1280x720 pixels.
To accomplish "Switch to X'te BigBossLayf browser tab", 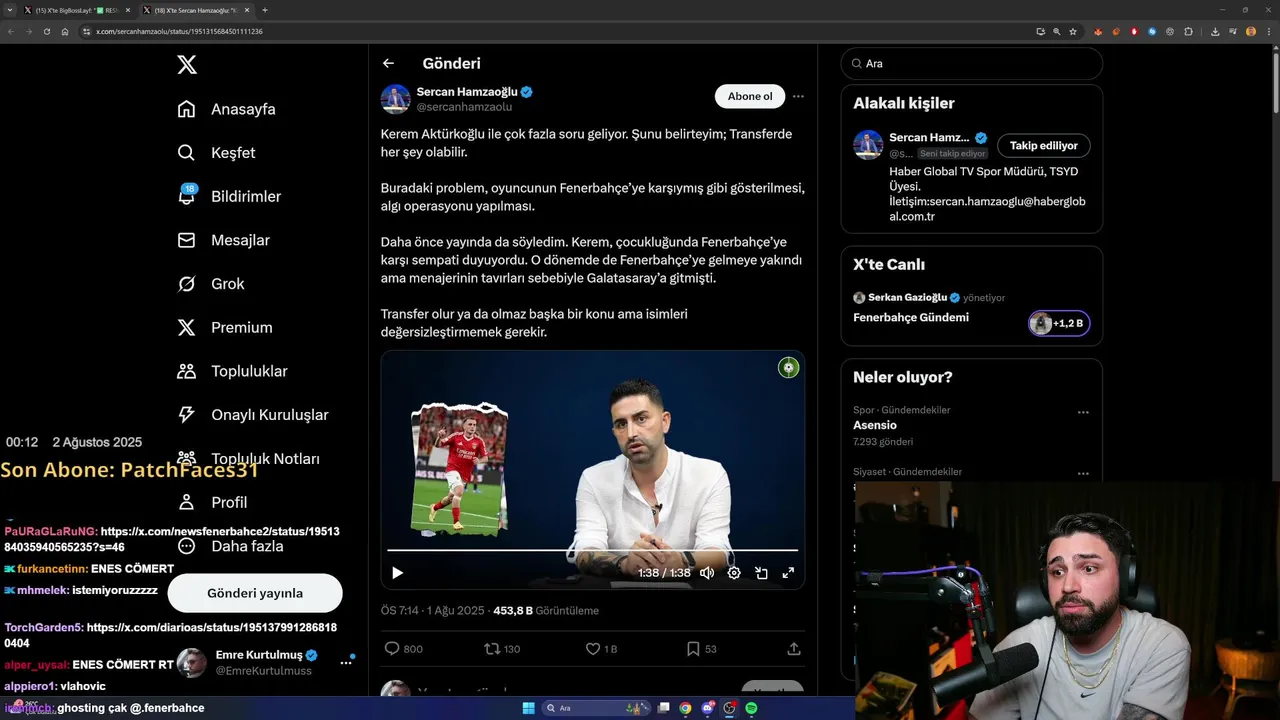I will tap(77, 10).
